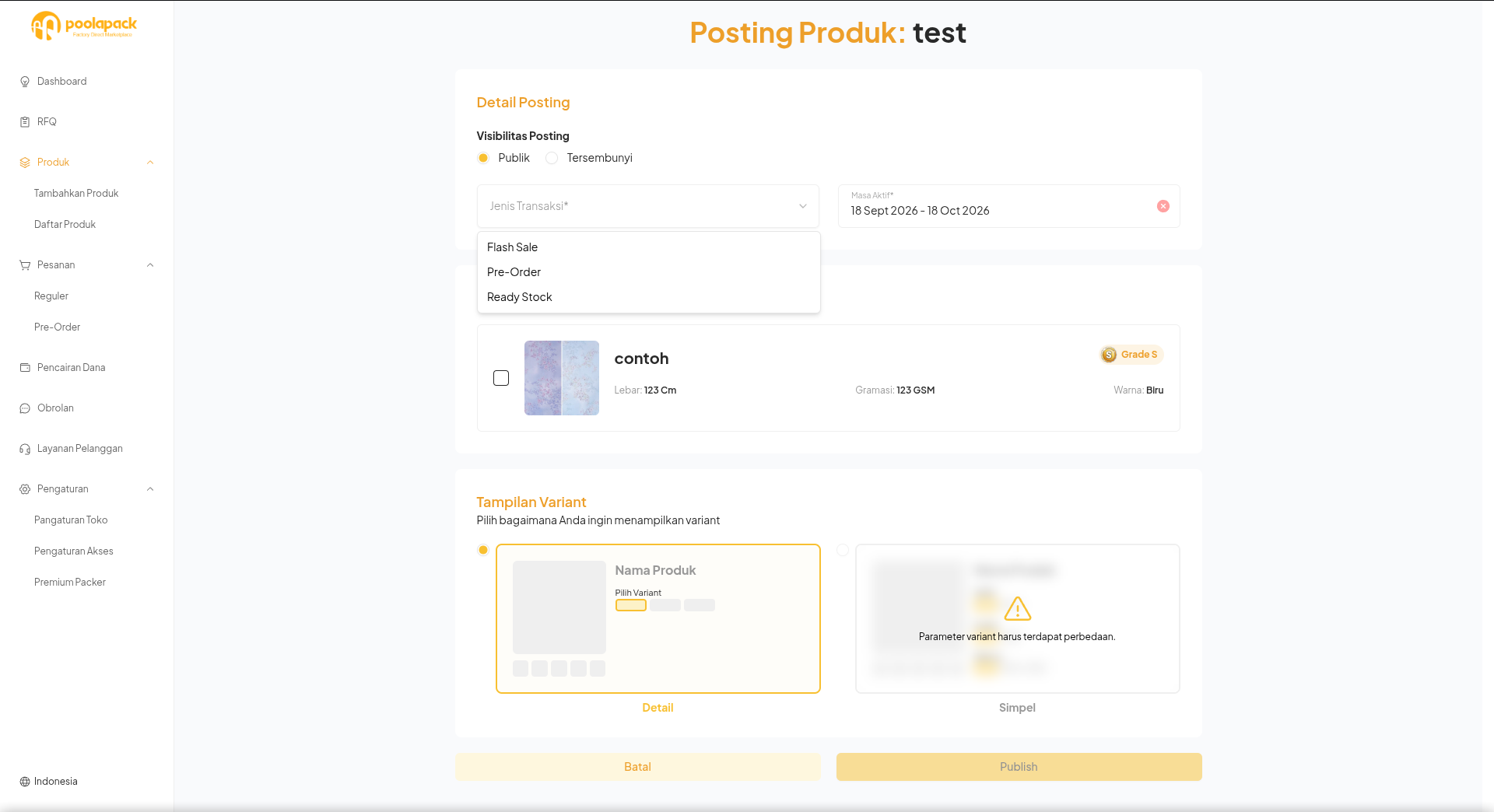Click the Grade S badge
This screenshot has width=1494, height=812.
pyautogui.click(x=1131, y=355)
